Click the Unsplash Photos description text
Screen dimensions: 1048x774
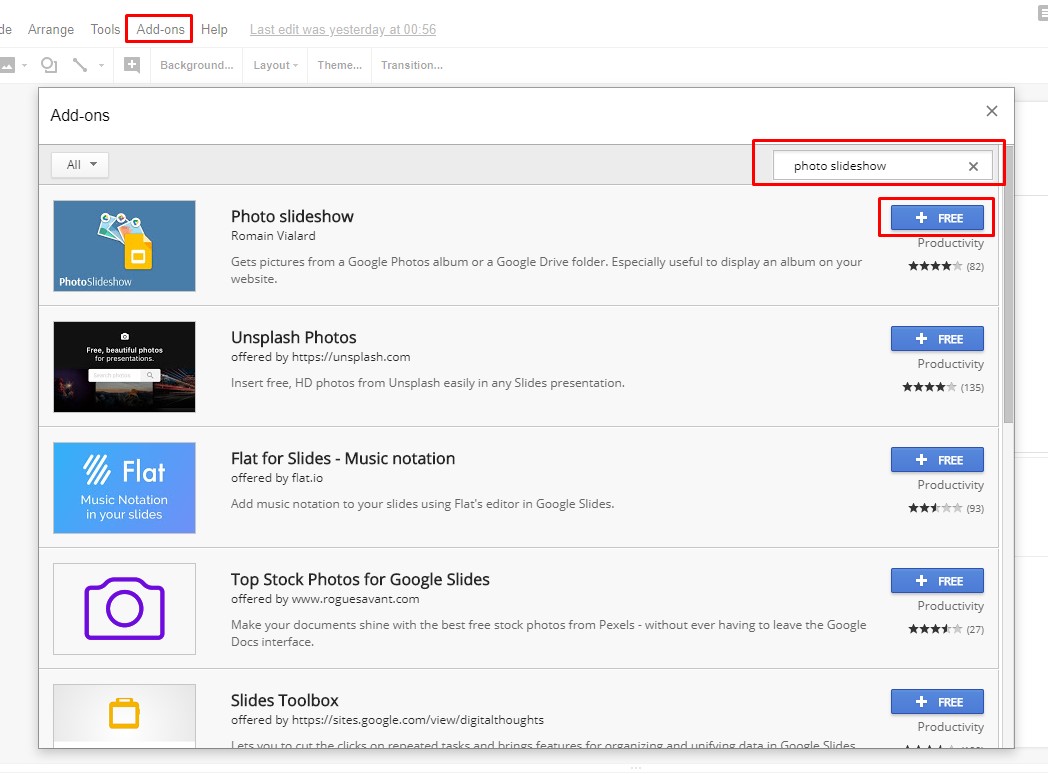click(428, 383)
